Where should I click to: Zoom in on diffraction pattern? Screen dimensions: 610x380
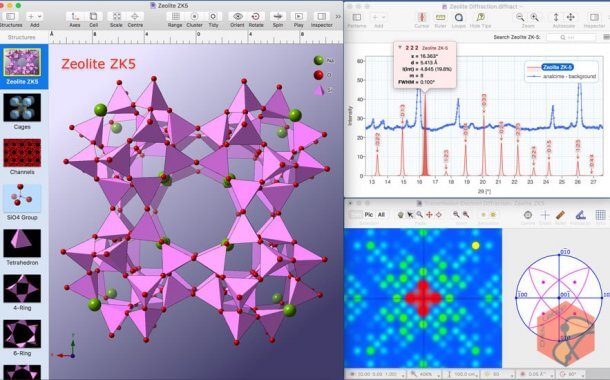pos(535,17)
